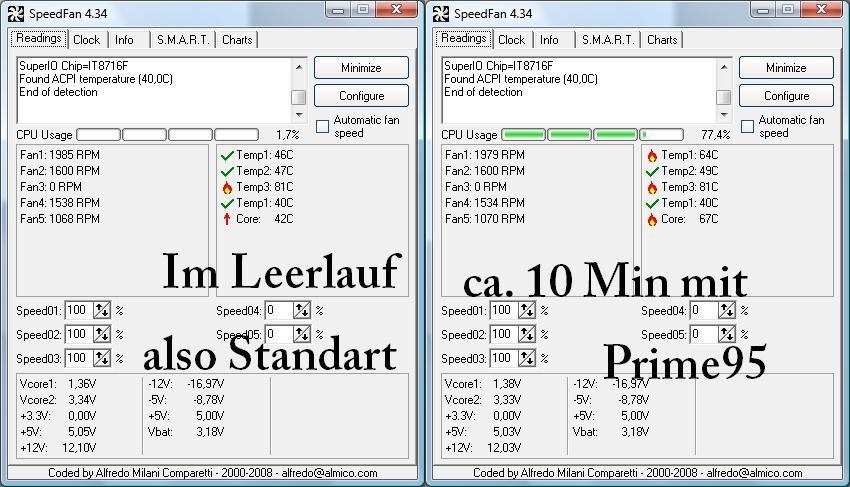Click Fan1: 1985 RPM reading
The height and width of the screenshot is (487, 850).
(x=60, y=155)
